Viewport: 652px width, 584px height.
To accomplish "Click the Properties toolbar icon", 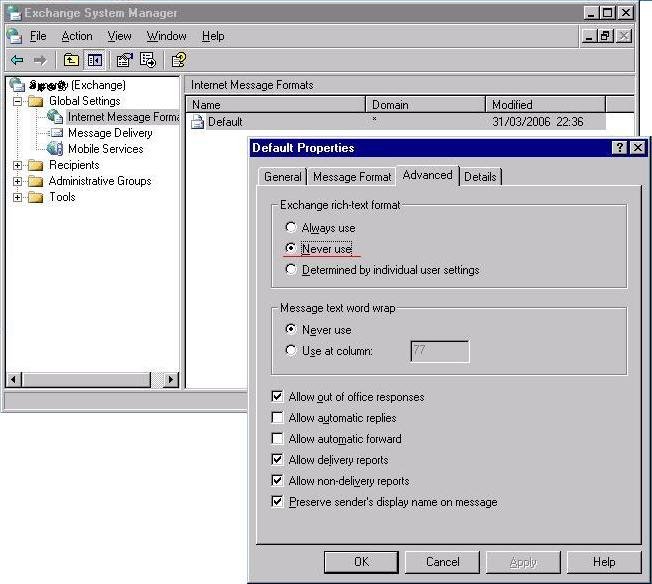I will [x=125, y=60].
